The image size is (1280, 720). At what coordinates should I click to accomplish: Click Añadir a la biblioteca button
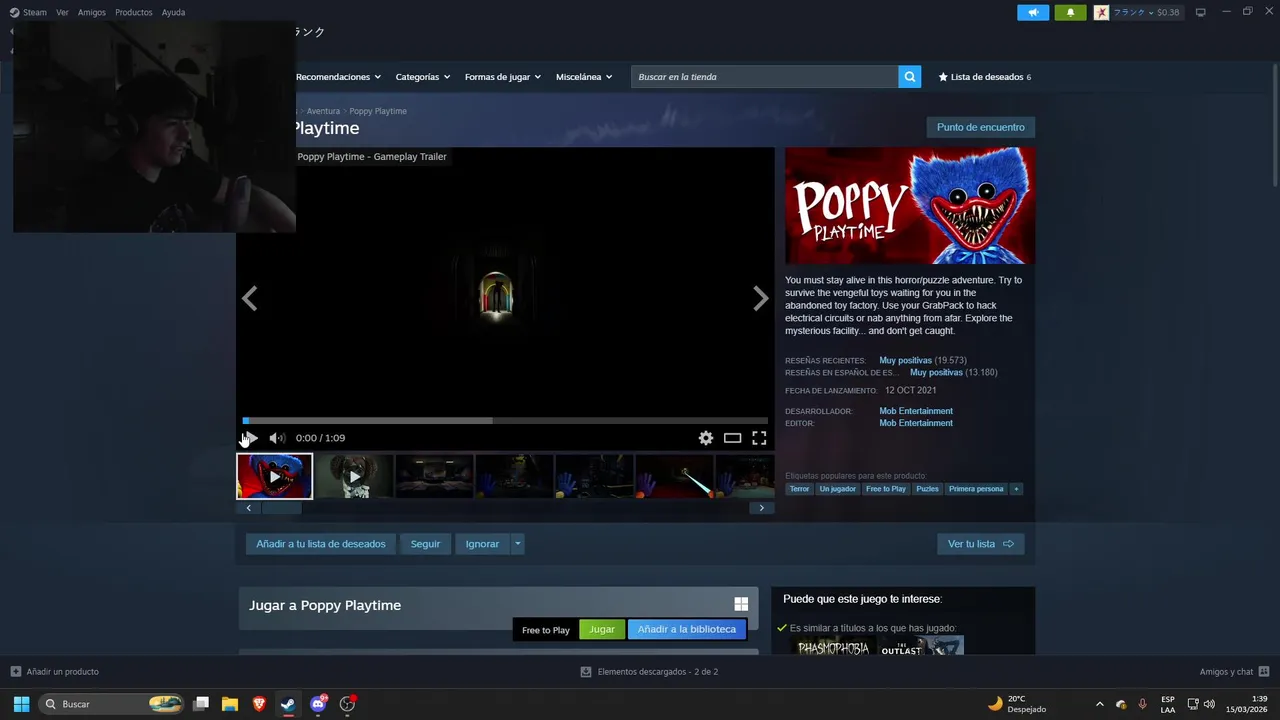click(687, 629)
